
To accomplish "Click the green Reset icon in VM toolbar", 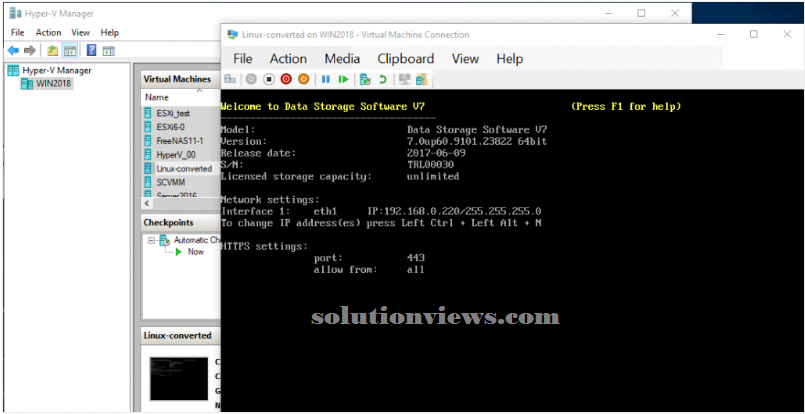I will pyautogui.click(x=343, y=79).
